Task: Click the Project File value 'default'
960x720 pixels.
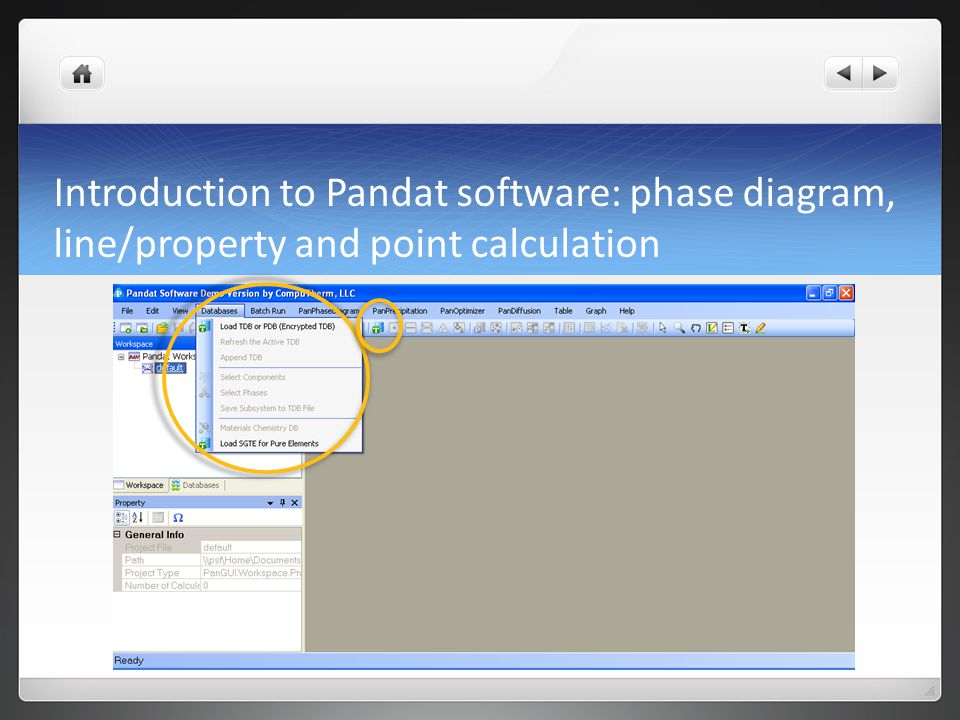Action: click(x=251, y=547)
